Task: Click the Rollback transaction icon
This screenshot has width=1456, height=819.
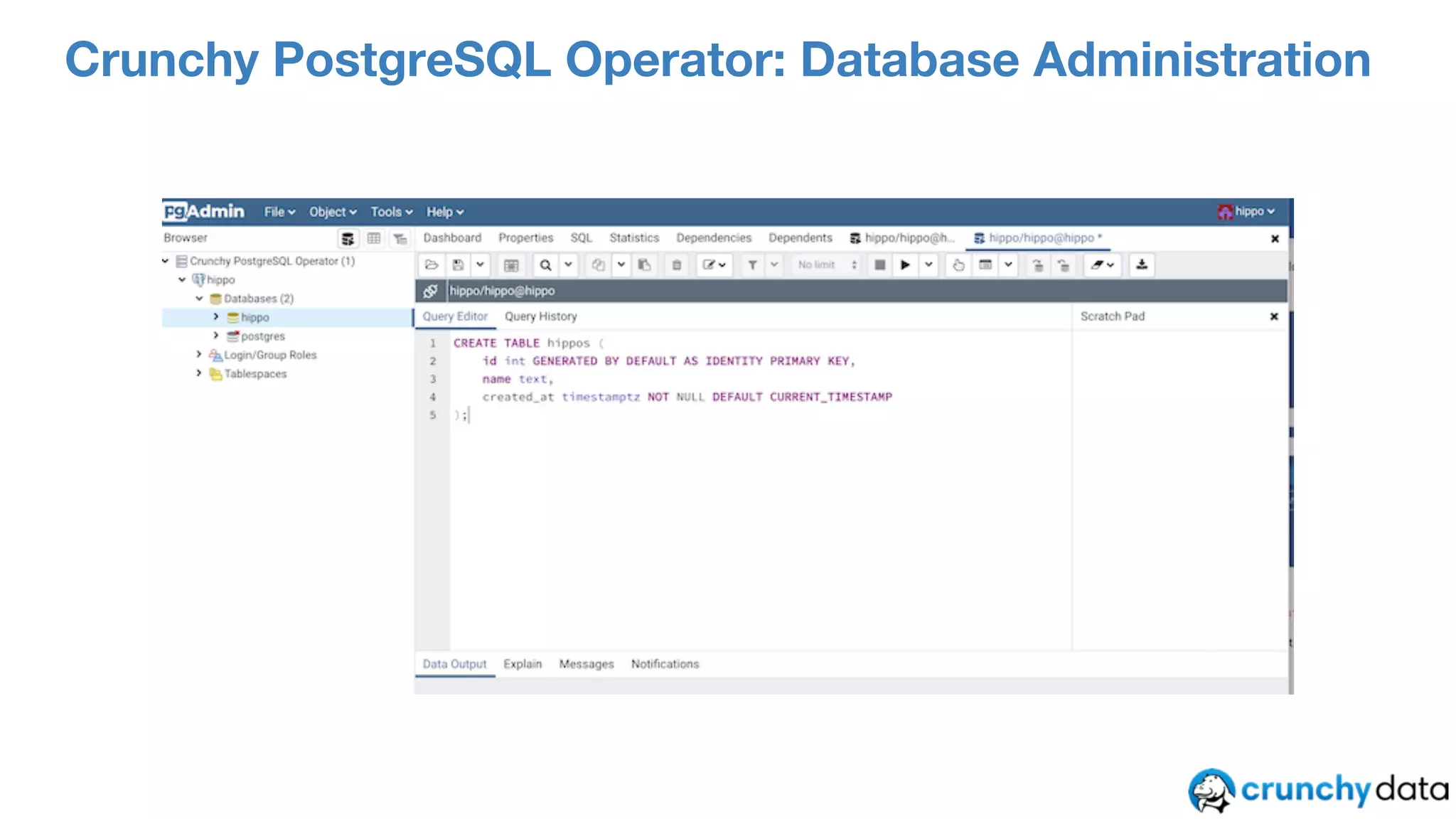Action: pos(1064,265)
